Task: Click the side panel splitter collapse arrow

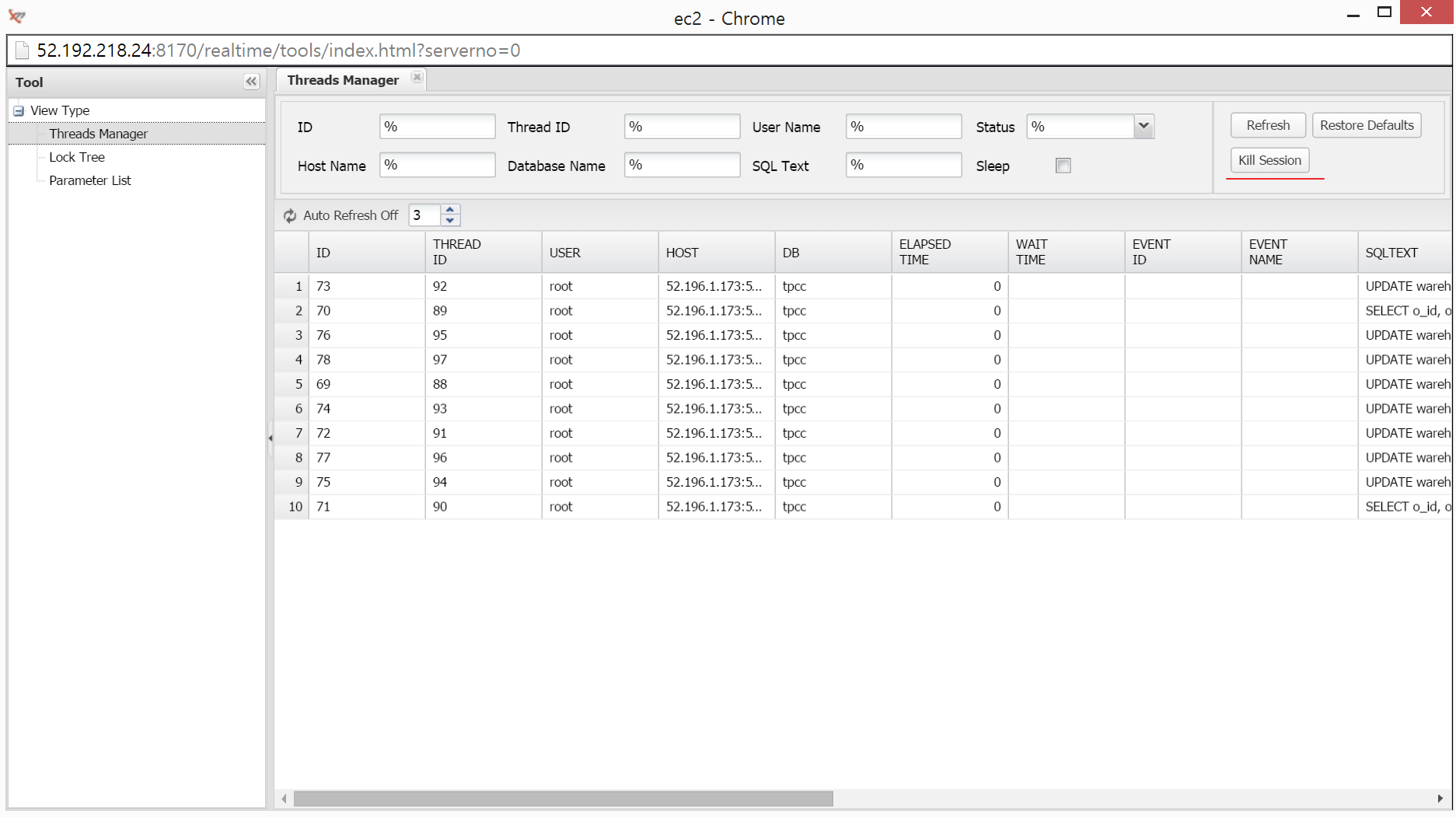Action: (x=270, y=438)
